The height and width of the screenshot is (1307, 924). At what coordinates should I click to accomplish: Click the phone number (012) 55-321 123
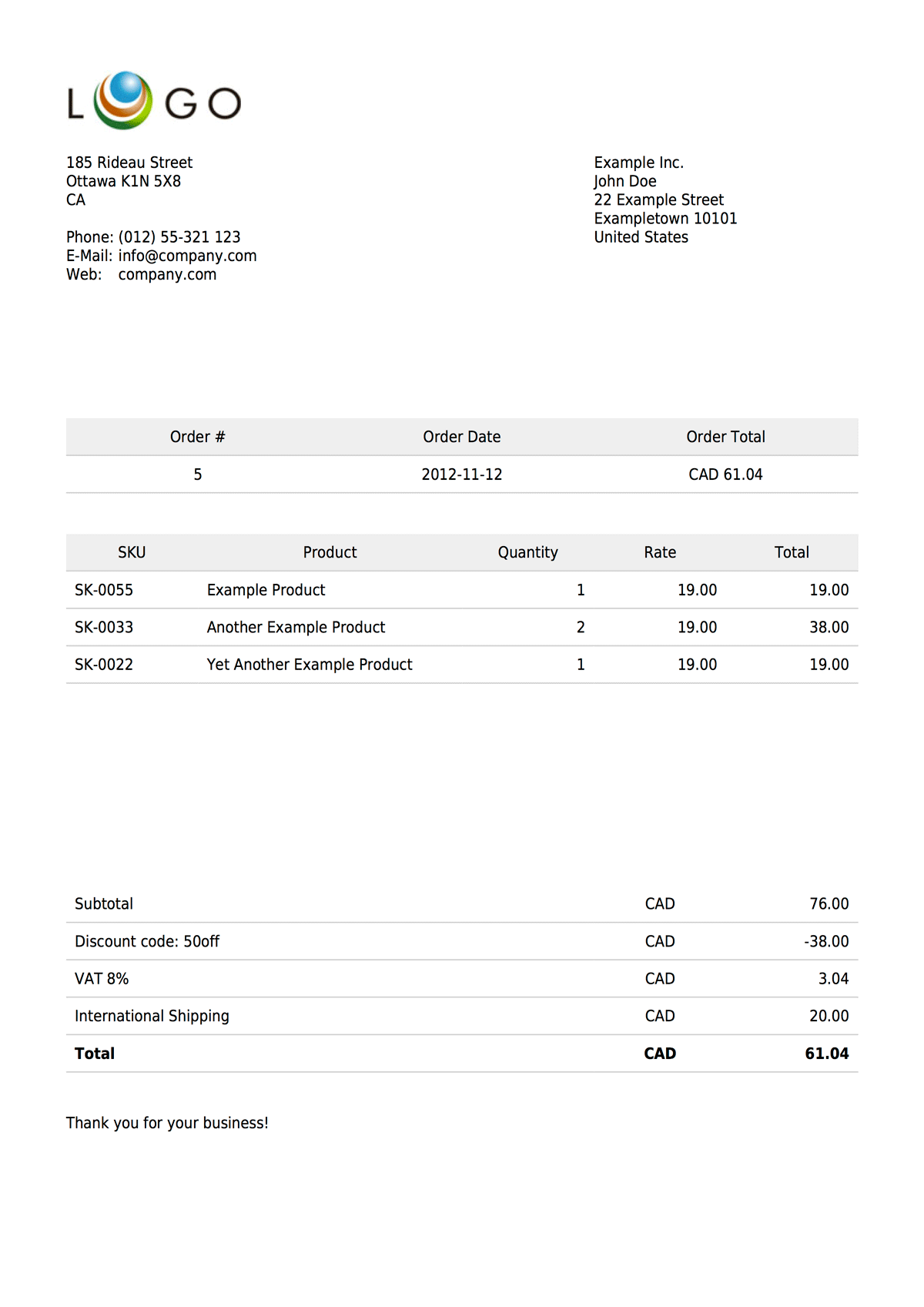tap(179, 237)
